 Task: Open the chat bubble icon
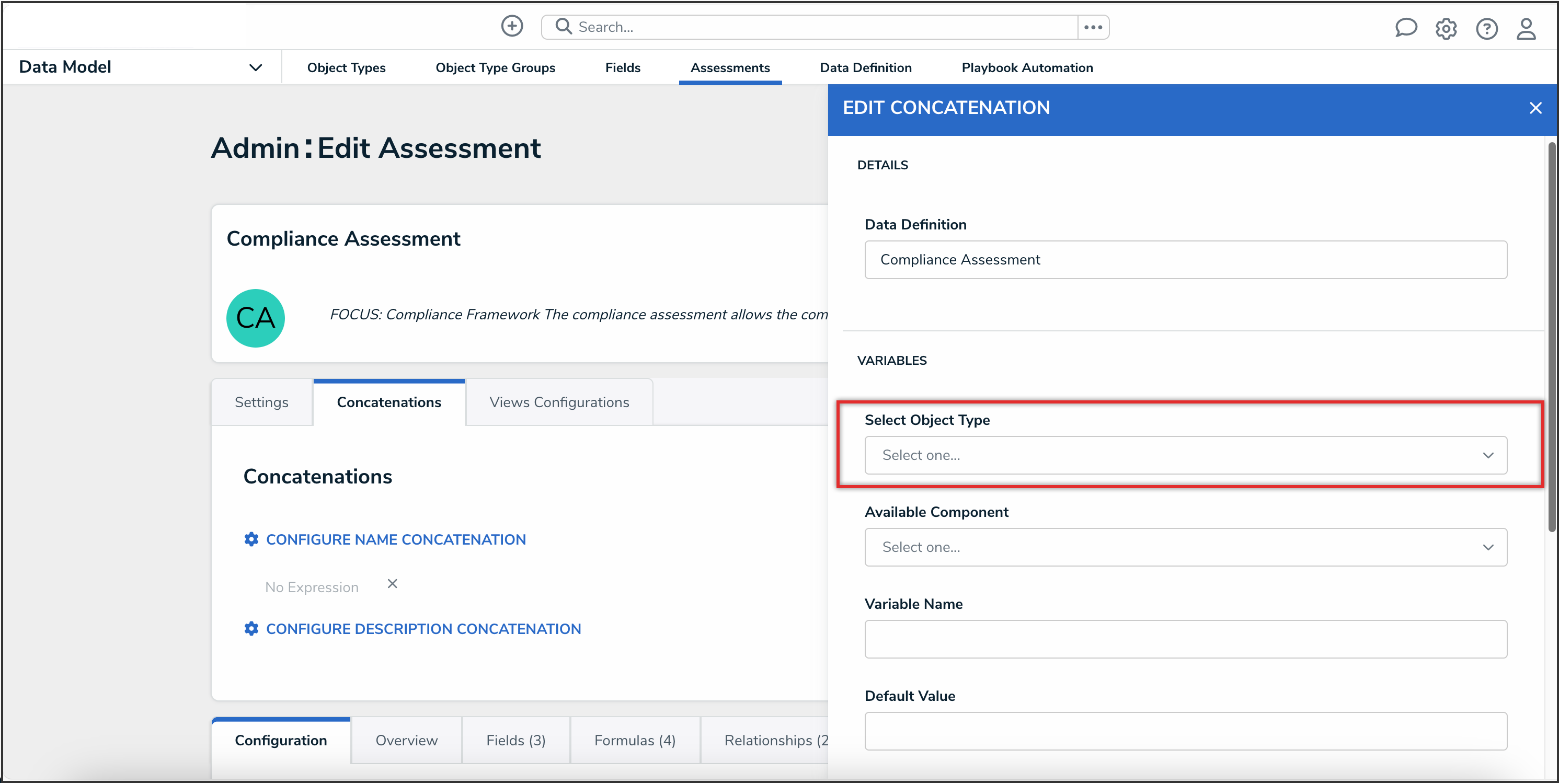click(1405, 28)
